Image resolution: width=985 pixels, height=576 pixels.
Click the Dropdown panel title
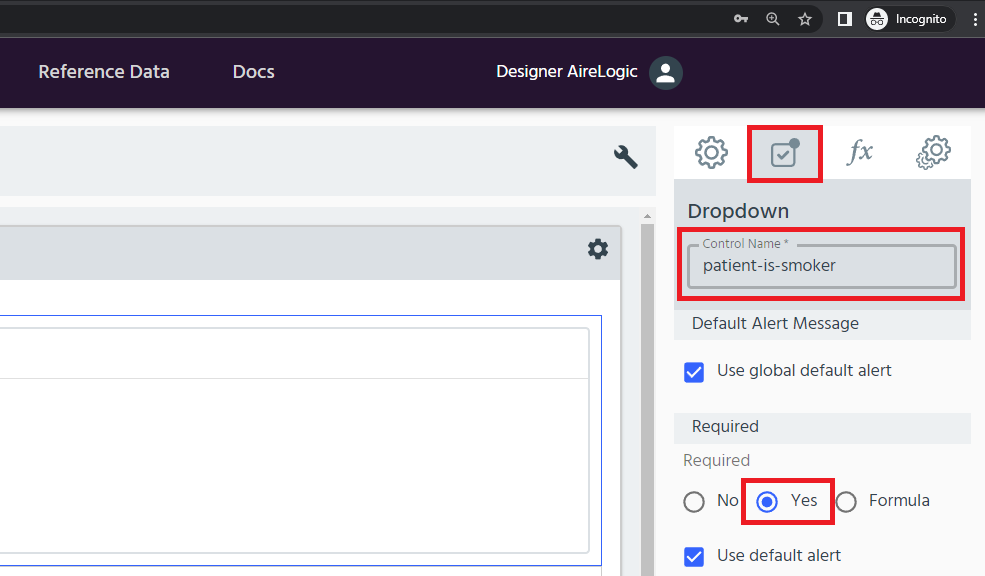pyautogui.click(x=738, y=211)
